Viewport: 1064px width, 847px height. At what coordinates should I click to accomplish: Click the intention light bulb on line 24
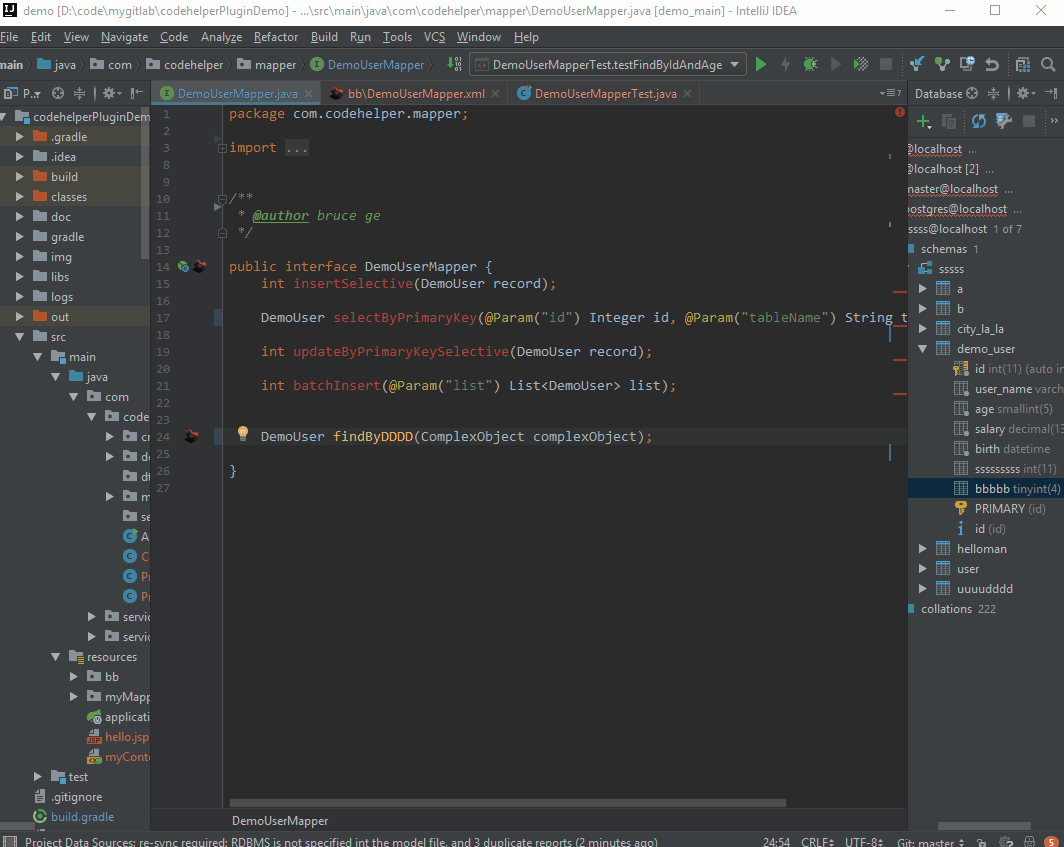tap(242, 433)
